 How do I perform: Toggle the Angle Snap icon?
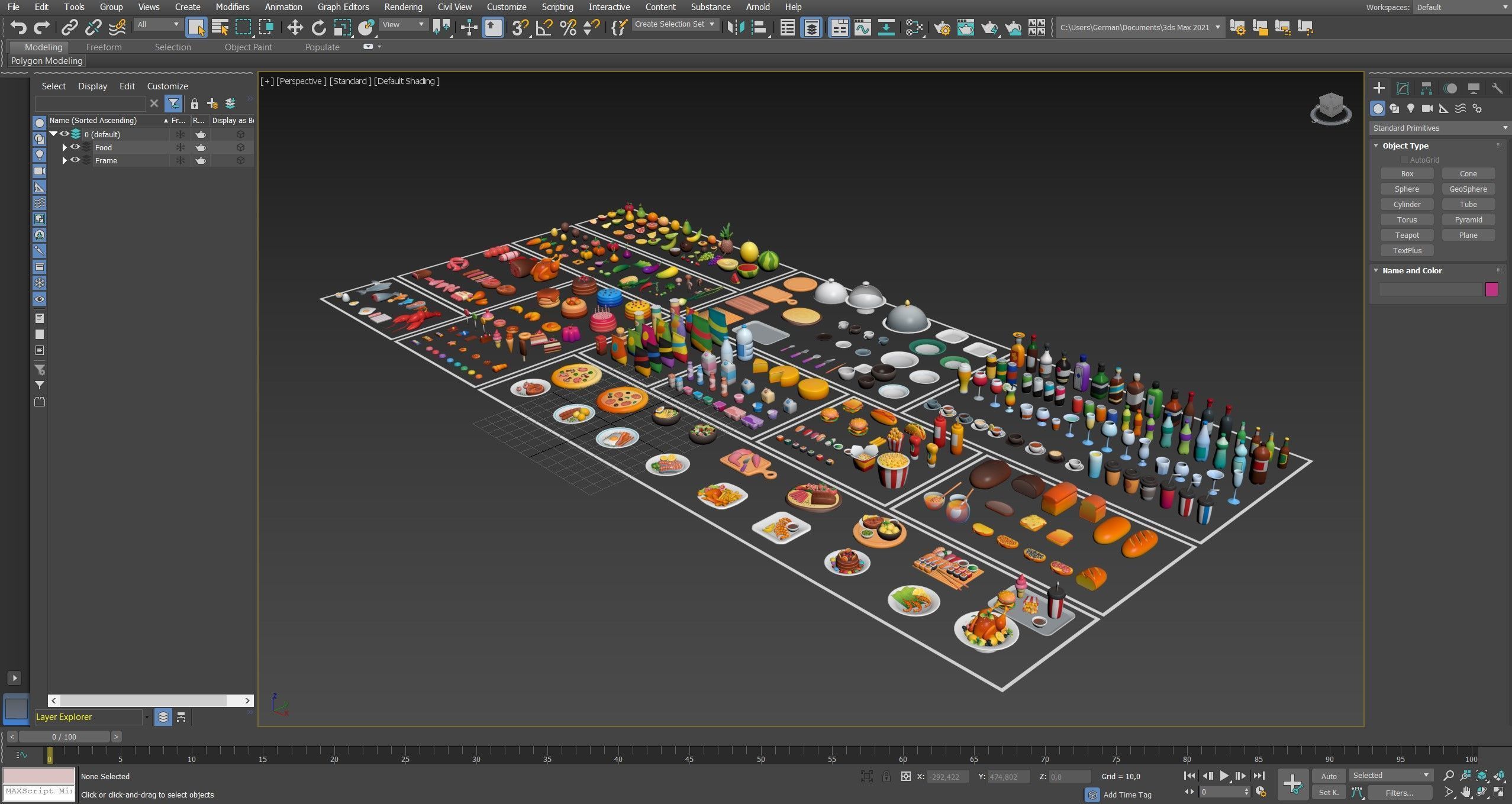[x=544, y=27]
